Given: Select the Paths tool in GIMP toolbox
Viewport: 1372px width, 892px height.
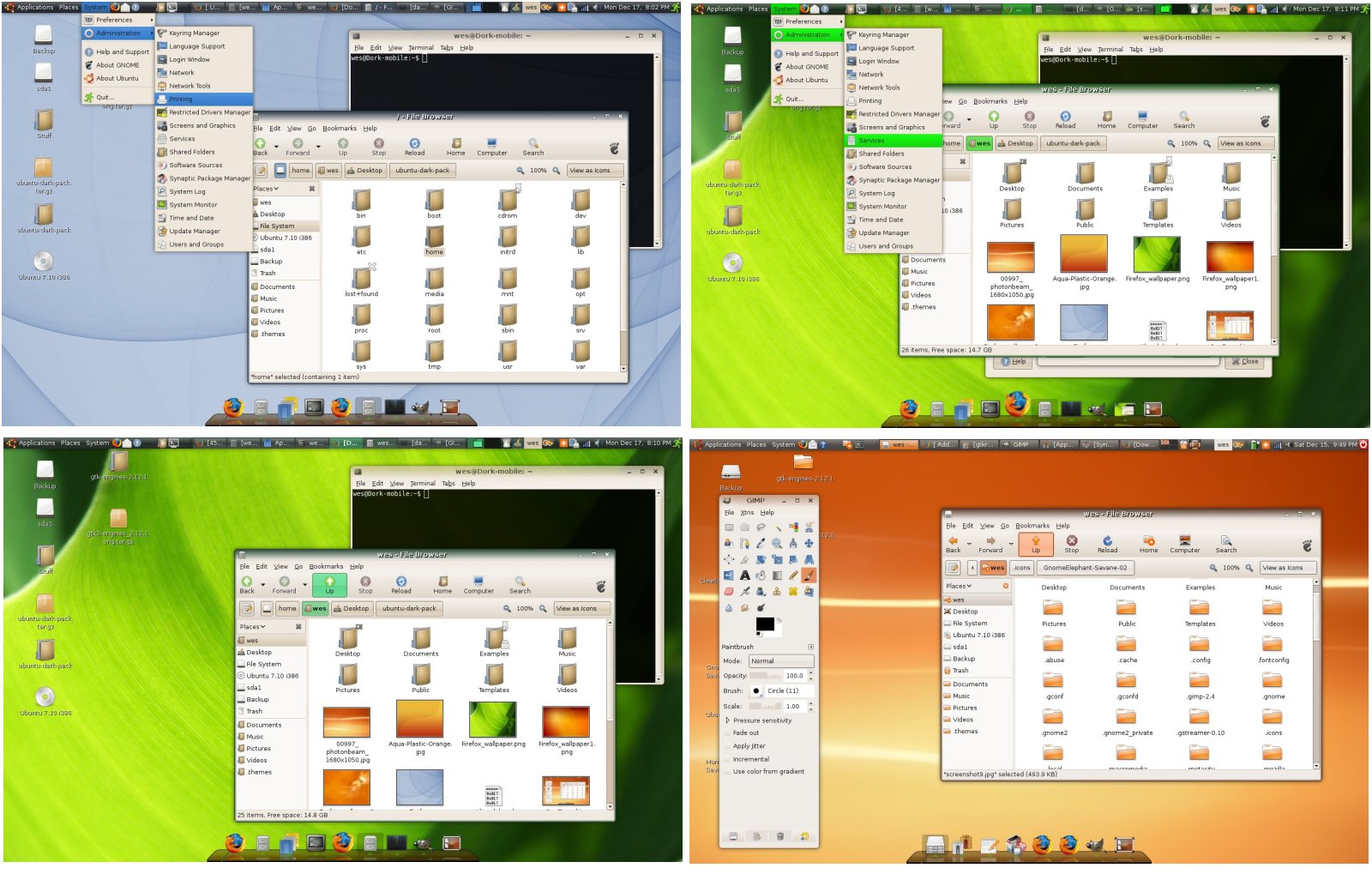Looking at the screenshot, I should (744, 543).
